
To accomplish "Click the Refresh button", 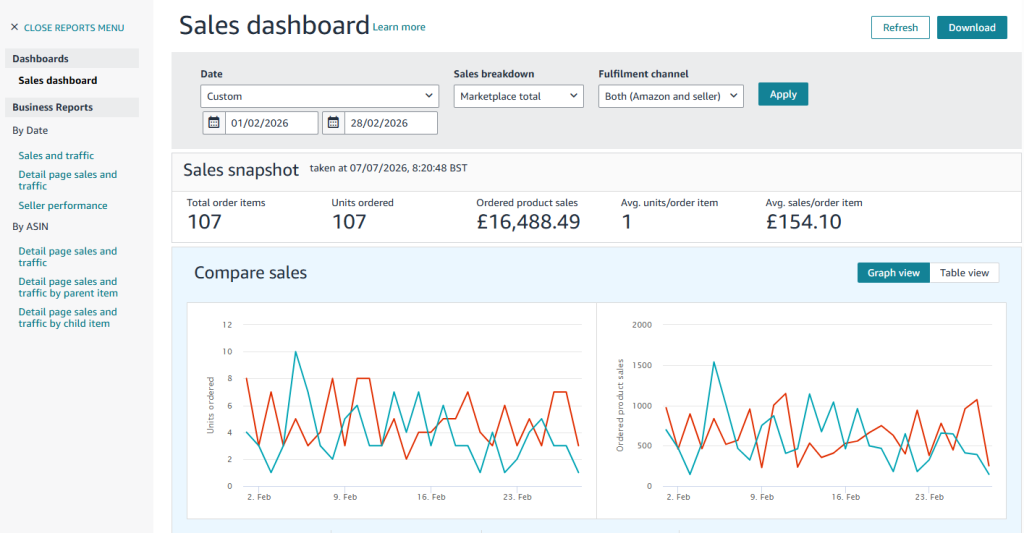I will [900, 27].
